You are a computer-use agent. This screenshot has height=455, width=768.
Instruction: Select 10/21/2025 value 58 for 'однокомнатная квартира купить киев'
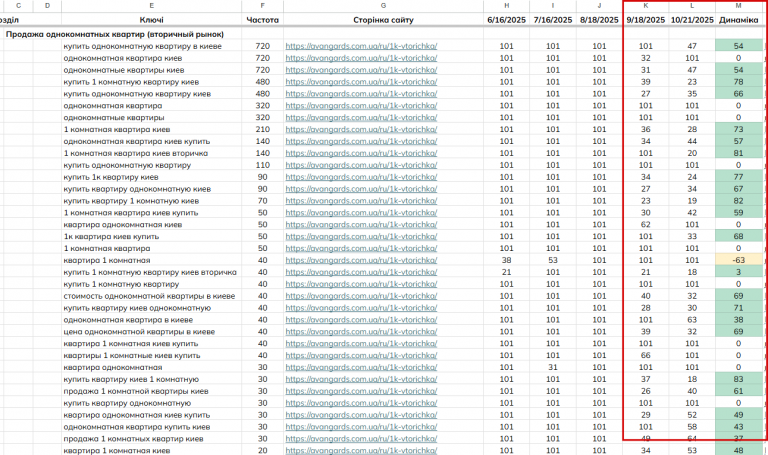pos(692,427)
